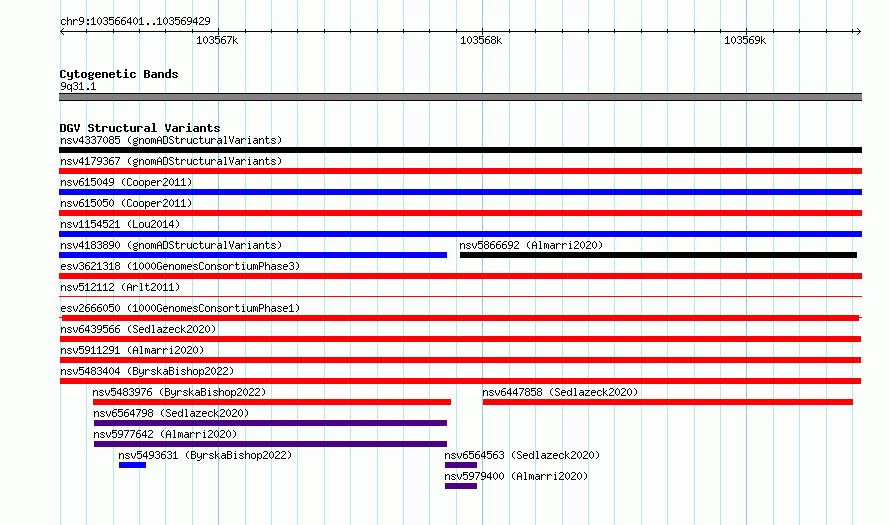Open the nsv5483404 (ByrskaBishop2022) label
The width and height of the screenshot is (890, 525).
coord(147,371)
